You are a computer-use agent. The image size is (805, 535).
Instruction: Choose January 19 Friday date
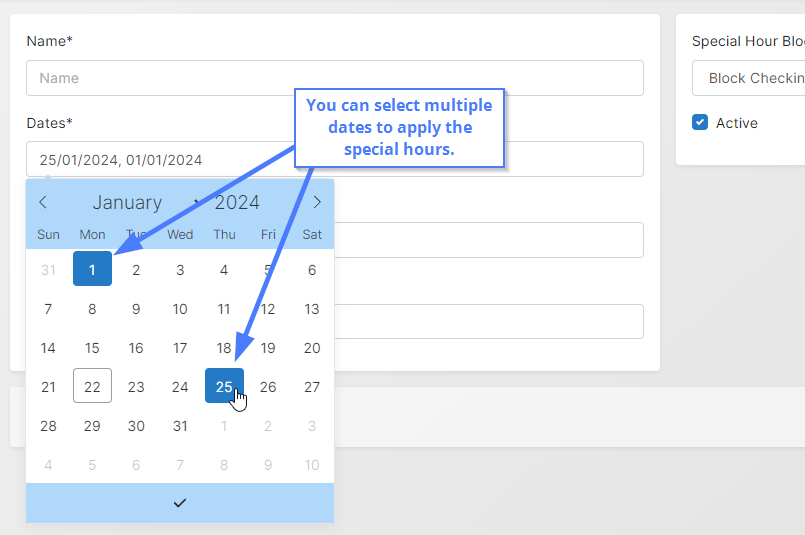pyautogui.click(x=268, y=348)
